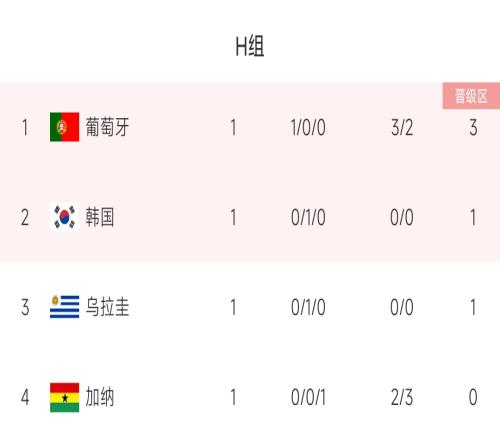Click the Uruguay flag icon
This screenshot has height=440, width=500.
pos(65,307)
